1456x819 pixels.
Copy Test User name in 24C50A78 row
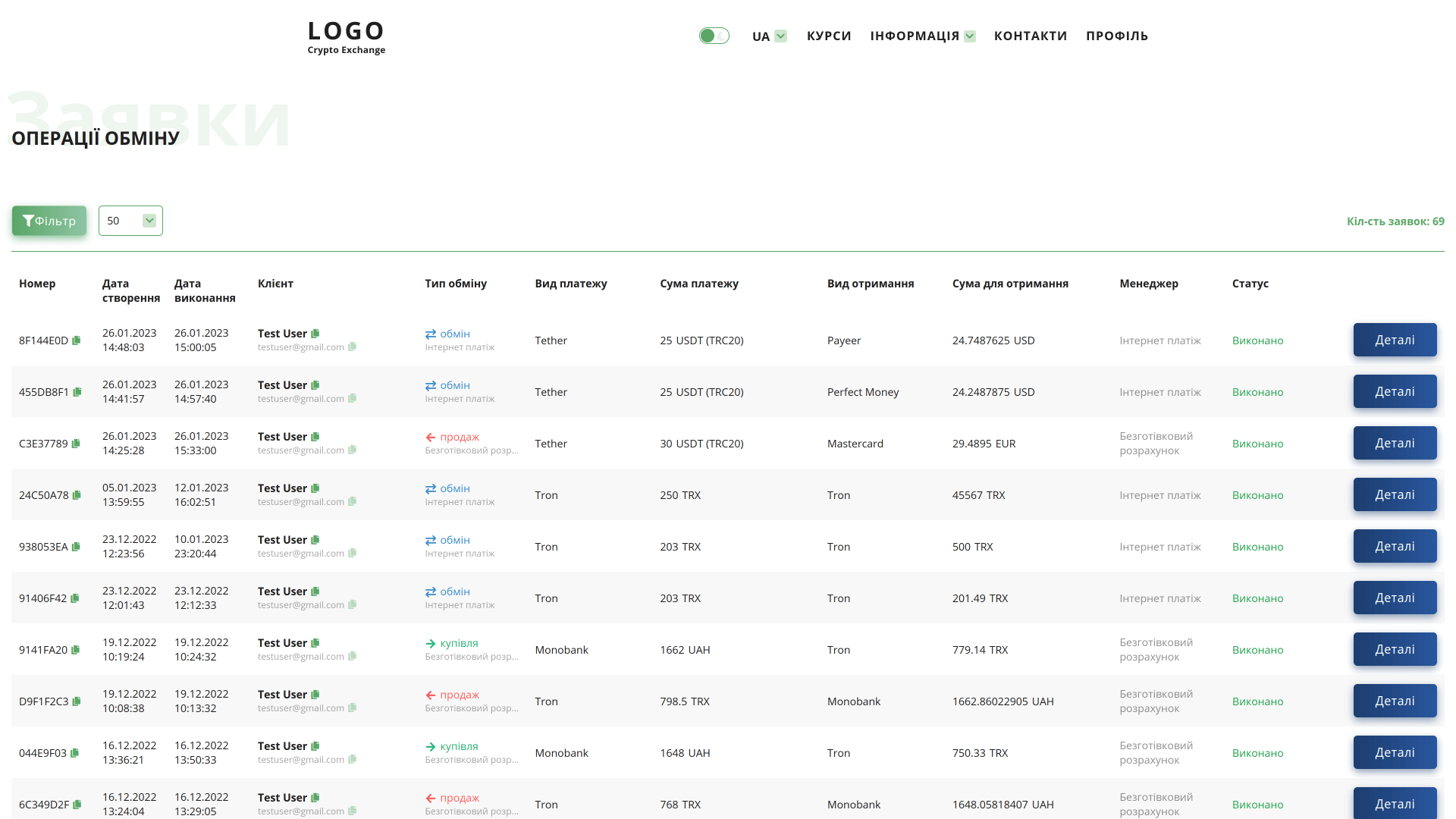tap(315, 488)
